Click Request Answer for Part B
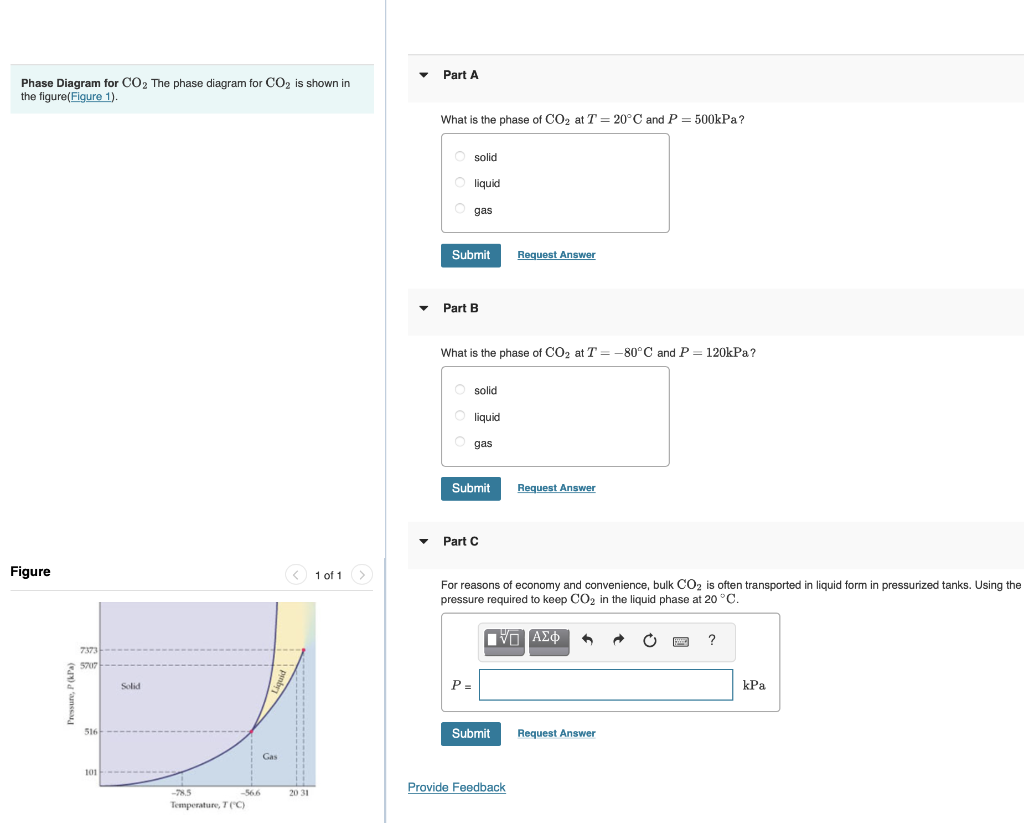 pyautogui.click(x=556, y=487)
